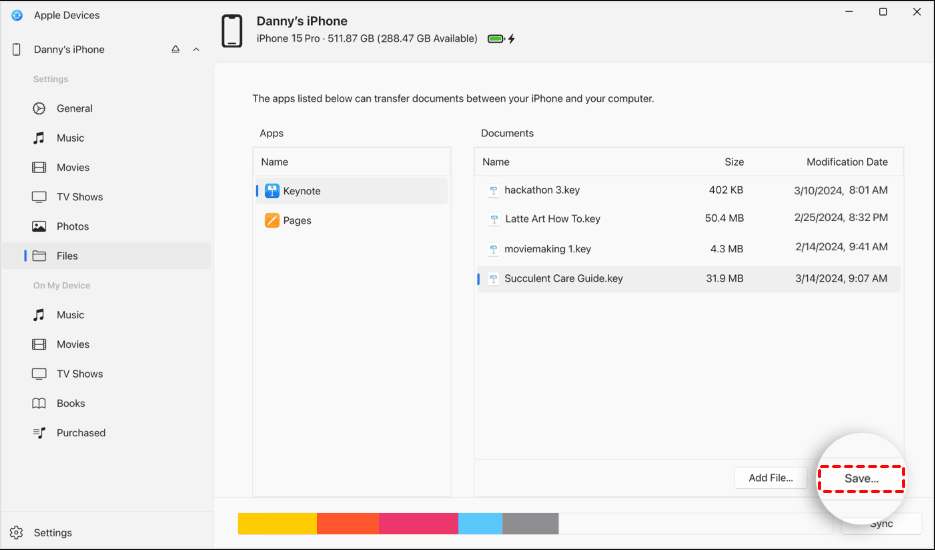Click the large iPhone device icon in header
This screenshot has height=550, width=935.
(232, 31)
